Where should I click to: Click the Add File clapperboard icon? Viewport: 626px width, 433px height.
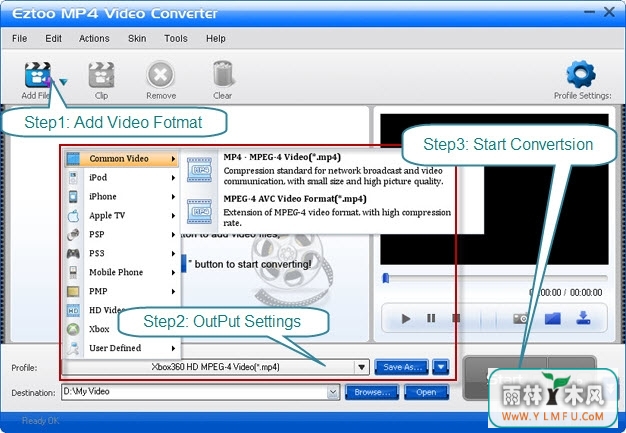(x=37, y=75)
